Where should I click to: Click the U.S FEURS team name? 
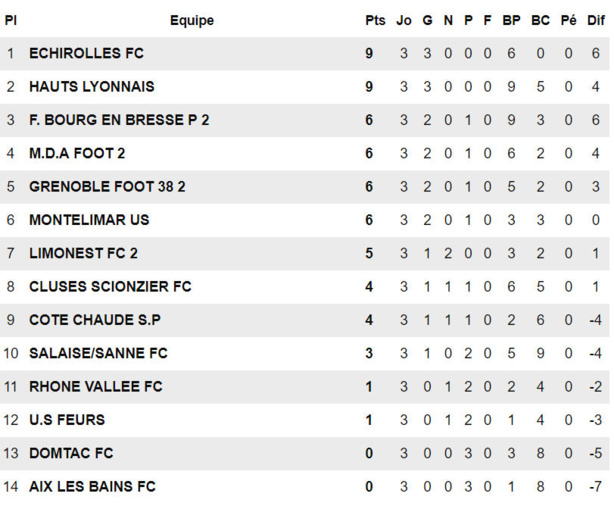click(x=67, y=420)
